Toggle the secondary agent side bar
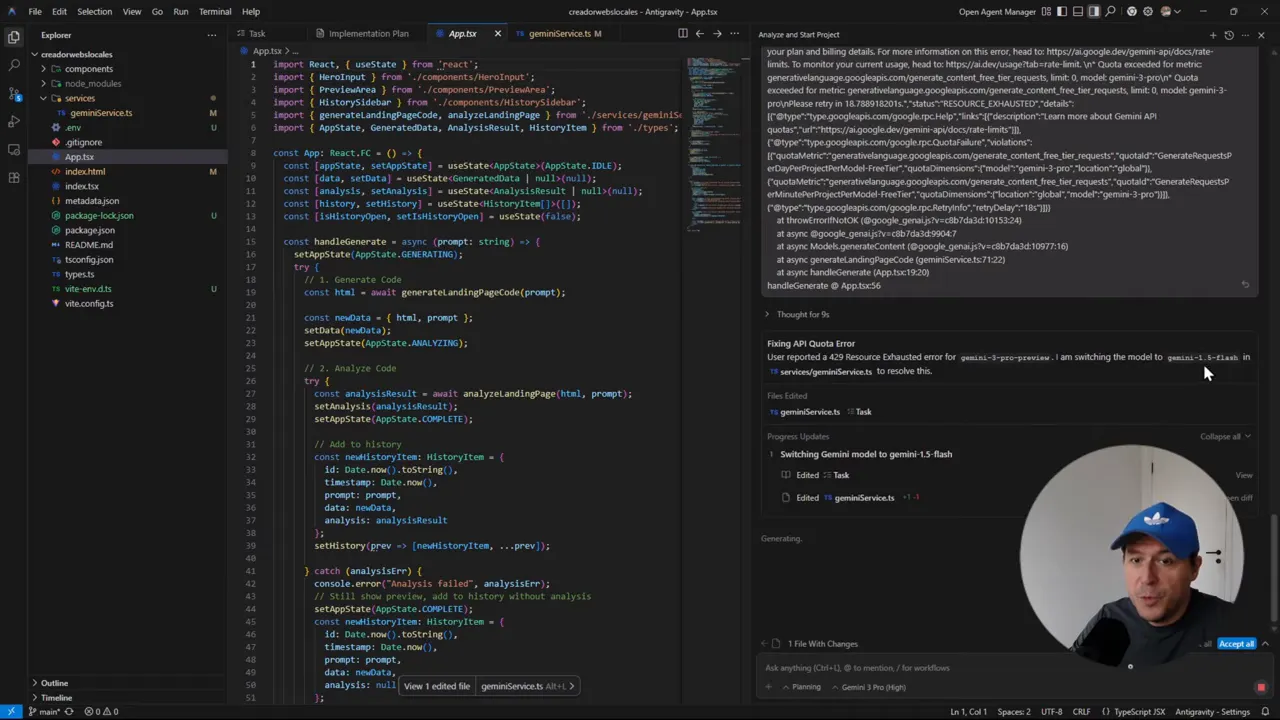The height and width of the screenshot is (720, 1280). coord(1094,12)
